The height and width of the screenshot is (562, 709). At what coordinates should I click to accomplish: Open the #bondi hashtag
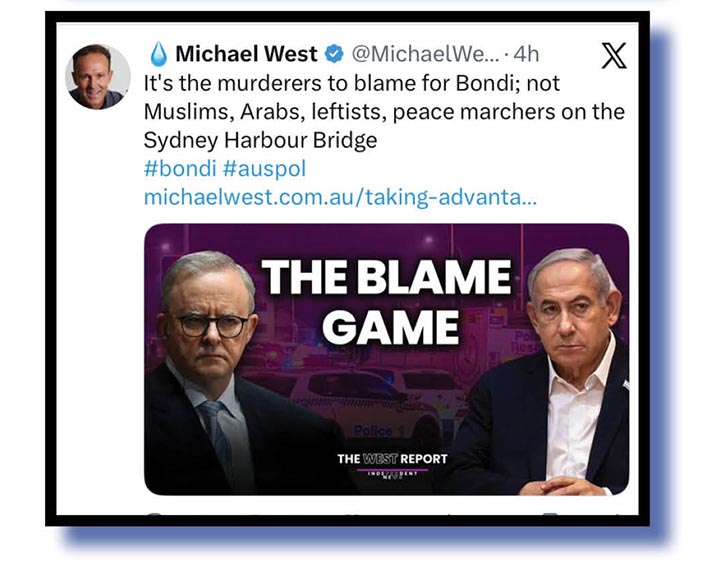pos(180,169)
